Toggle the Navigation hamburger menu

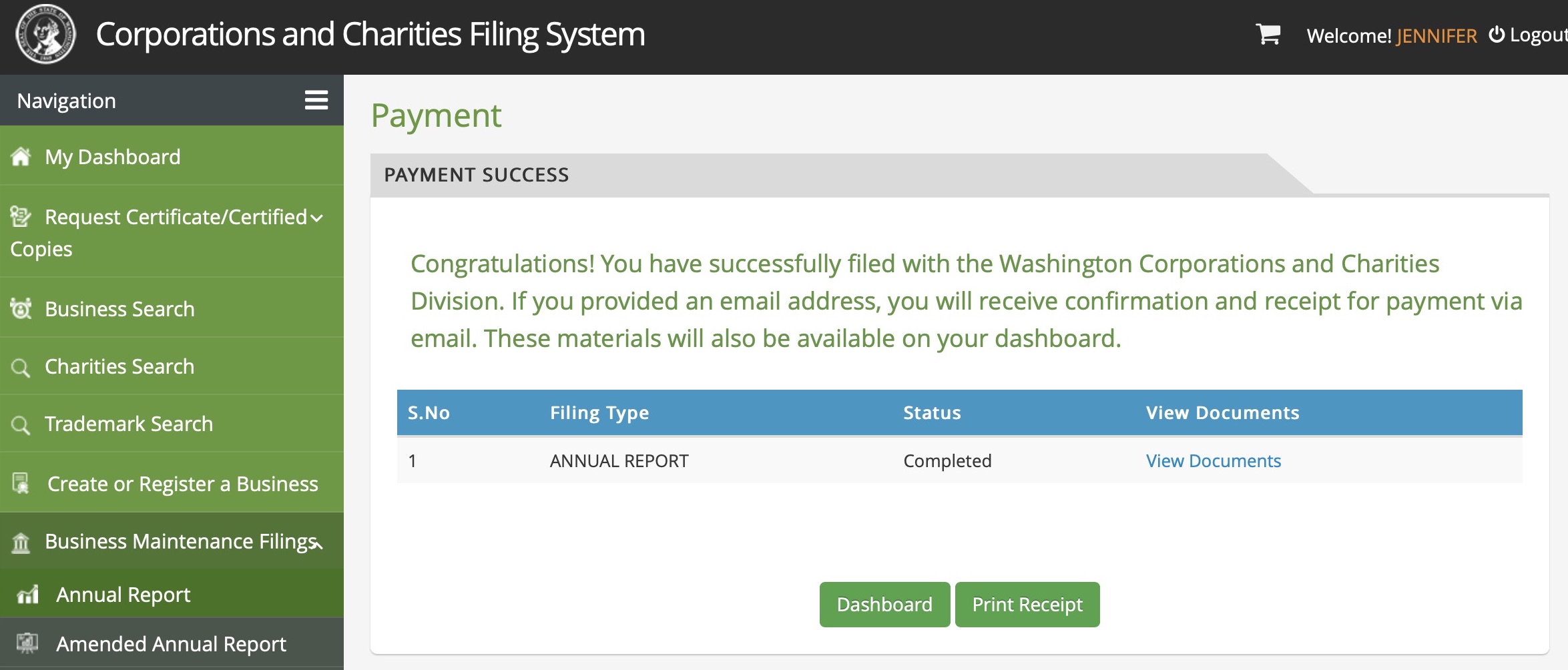coord(316,100)
